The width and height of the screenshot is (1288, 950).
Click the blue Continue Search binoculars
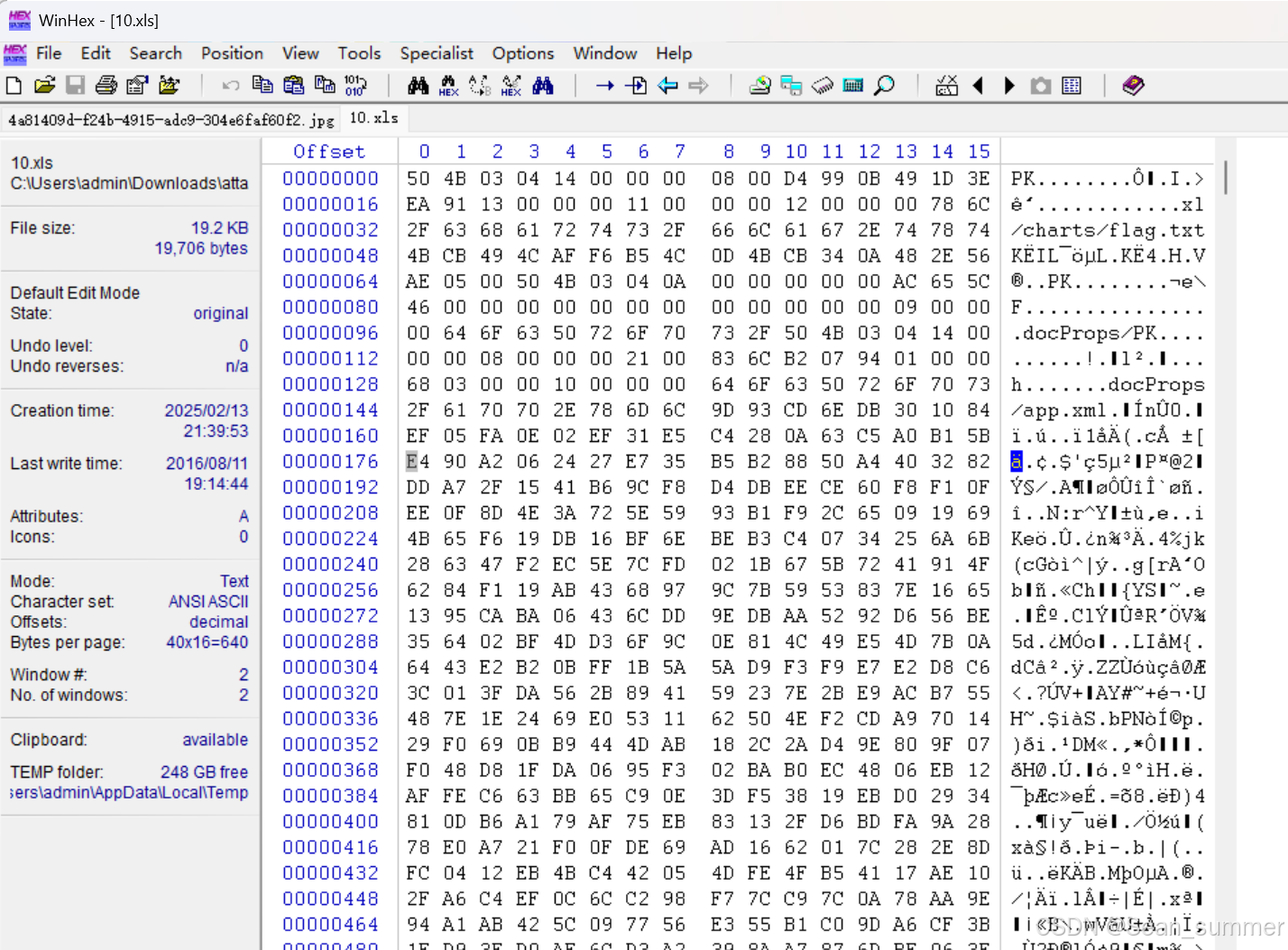[542, 86]
